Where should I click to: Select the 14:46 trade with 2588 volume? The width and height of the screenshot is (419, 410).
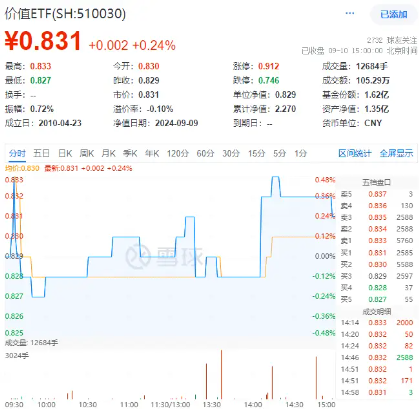coord(377,358)
